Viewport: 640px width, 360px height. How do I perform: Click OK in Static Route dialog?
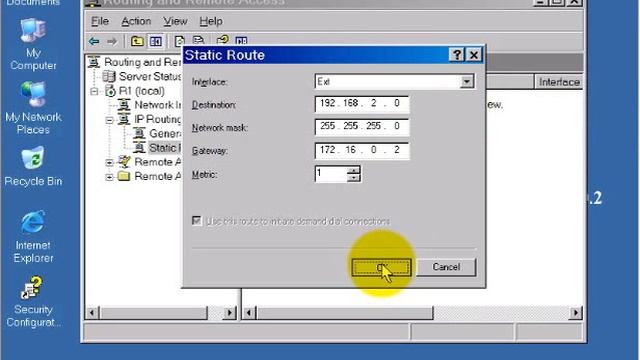click(381, 267)
